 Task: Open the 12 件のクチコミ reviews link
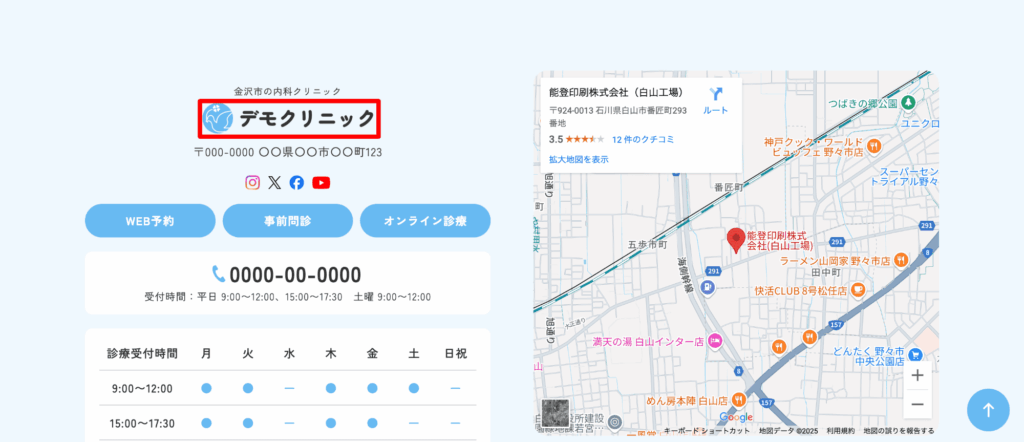(x=642, y=139)
